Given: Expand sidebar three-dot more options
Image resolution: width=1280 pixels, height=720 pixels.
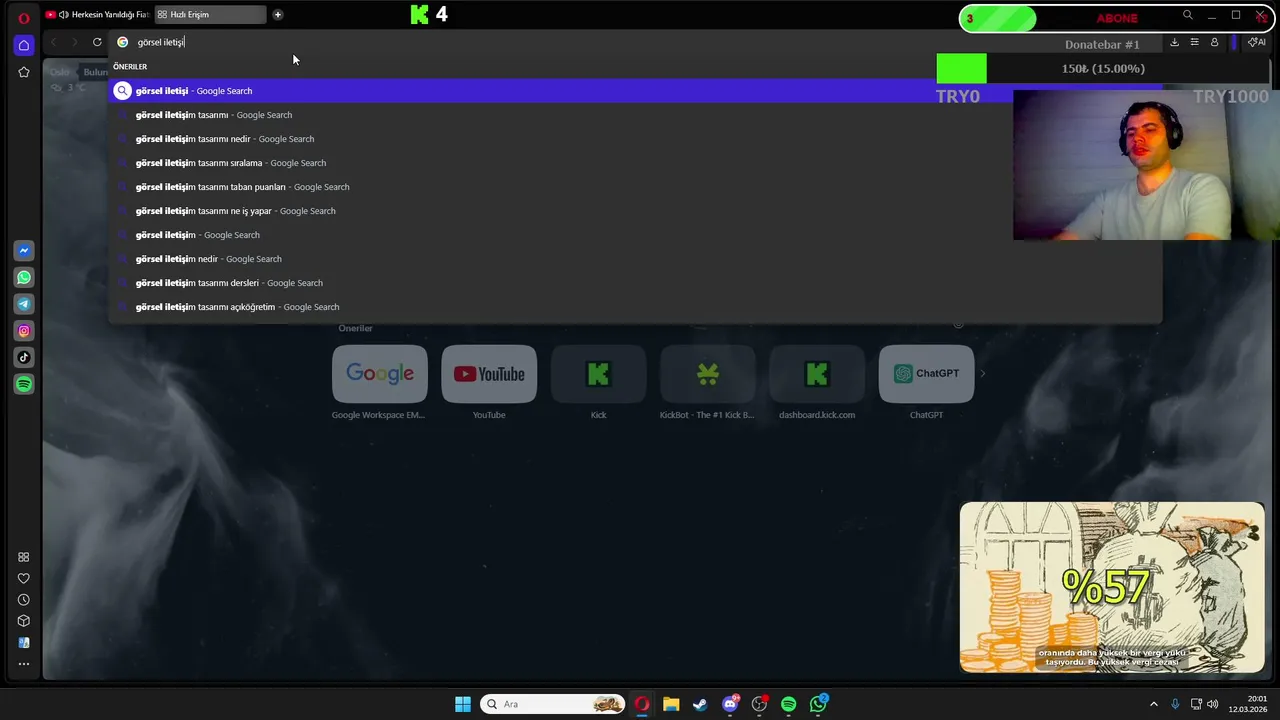Looking at the screenshot, I should coord(24,664).
